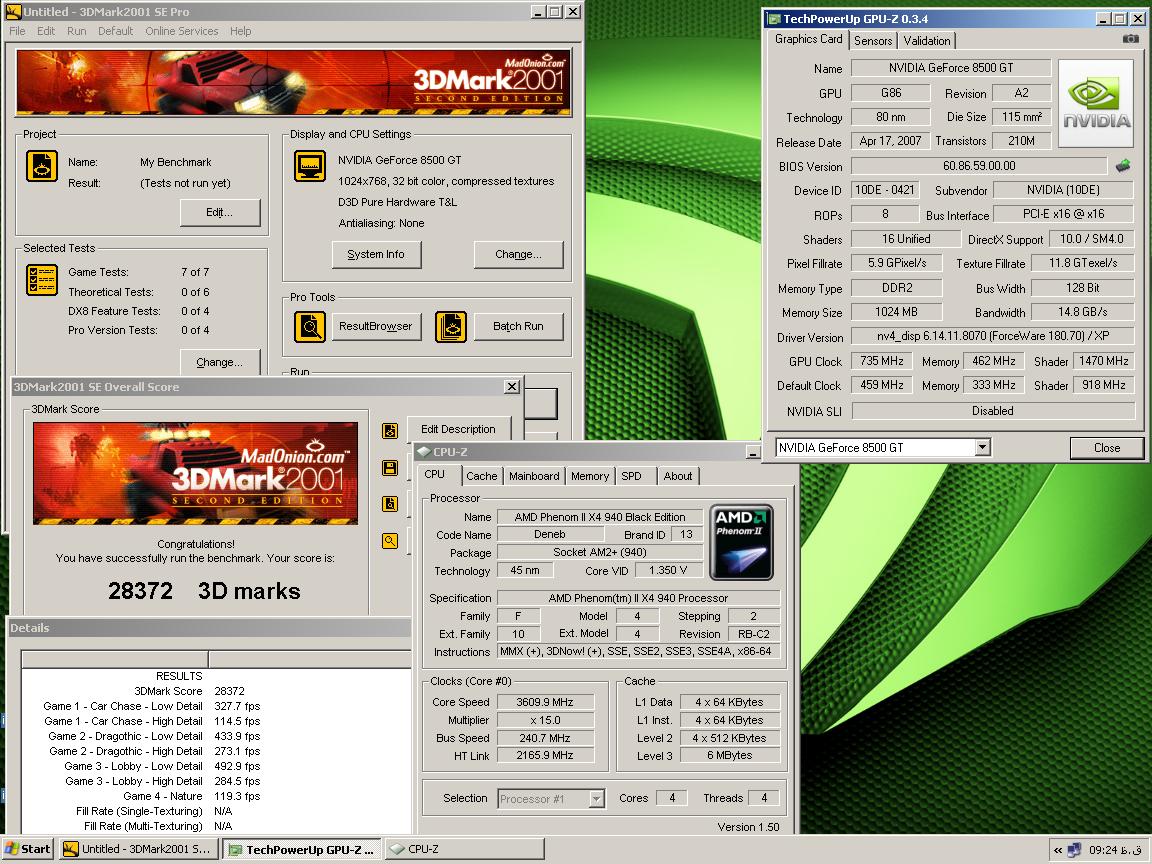1152x864 pixels.
Task: Click the ResultBrowser magnifier icon
Action: [310, 327]
